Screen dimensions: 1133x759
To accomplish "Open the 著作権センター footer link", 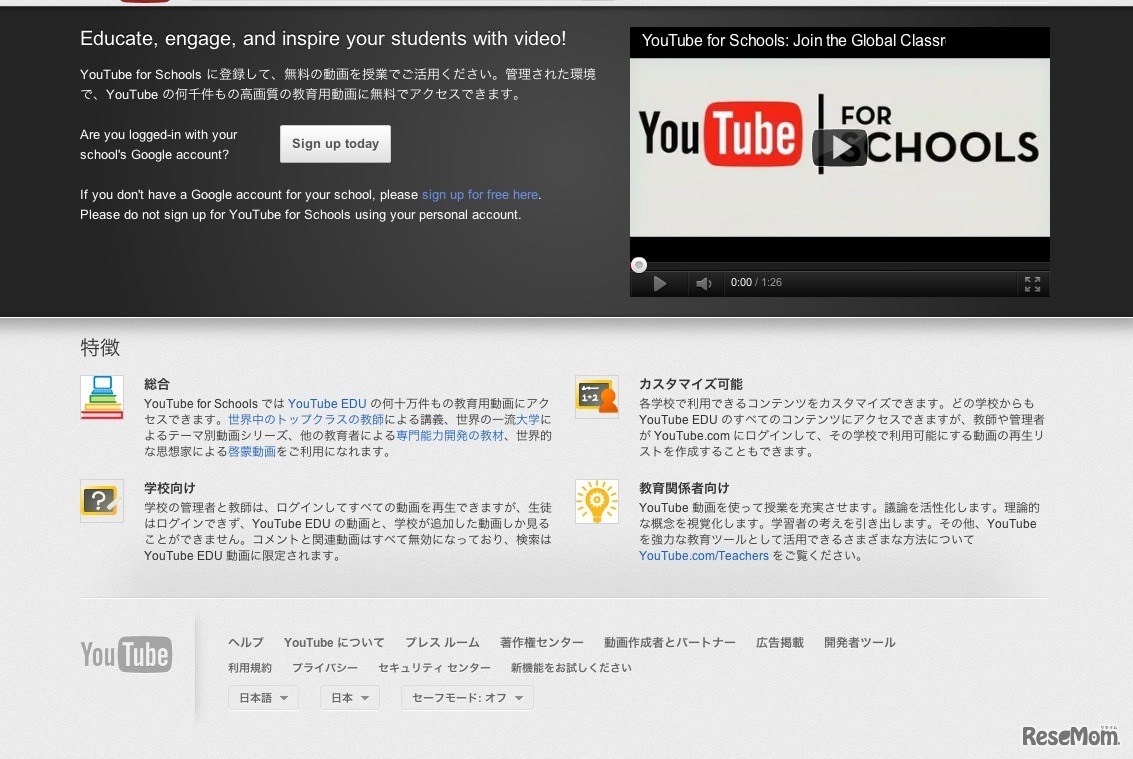I will (x=542, y=643).
